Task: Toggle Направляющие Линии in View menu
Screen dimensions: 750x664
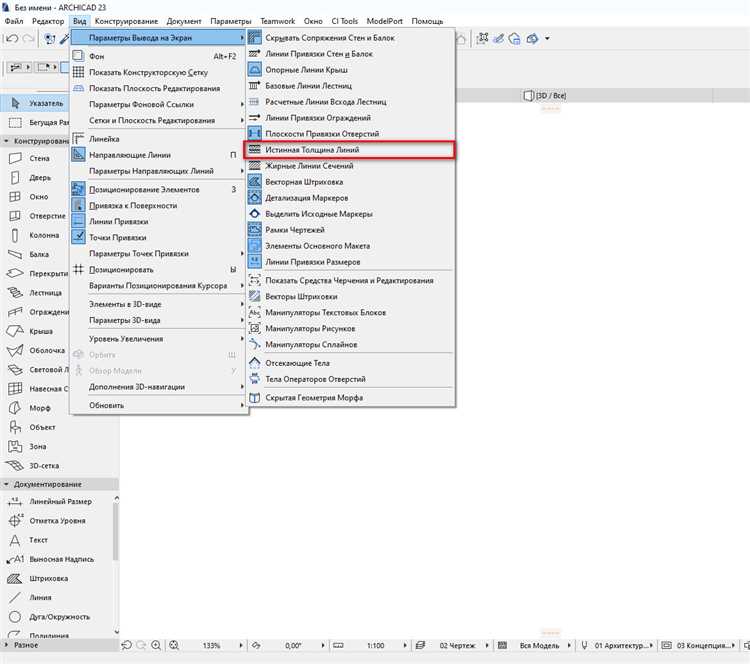Action: pyautogui.click(x=158, y=155)
